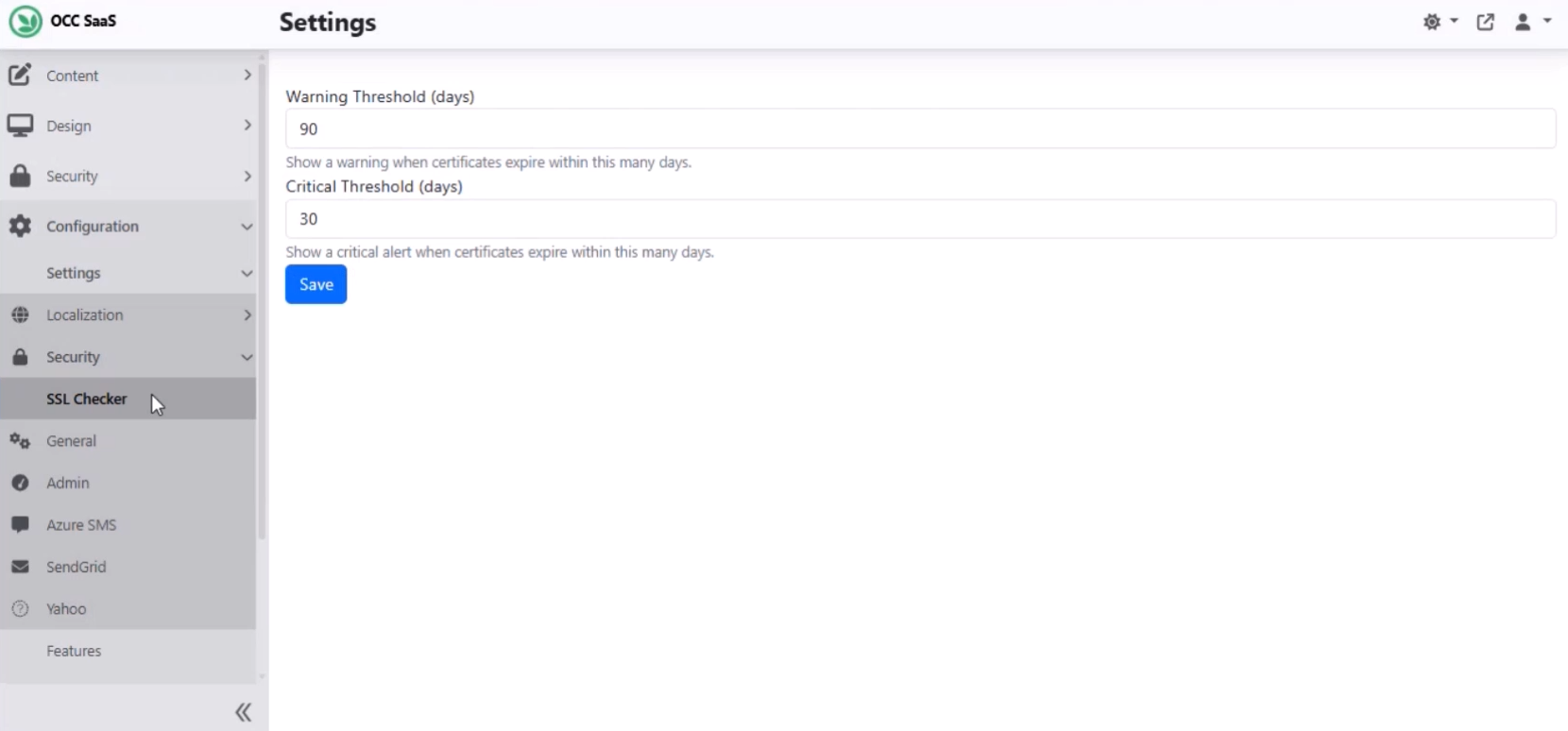1568x731 pixels.
Task: Open the Yahoo settings item
Action: 128,608
